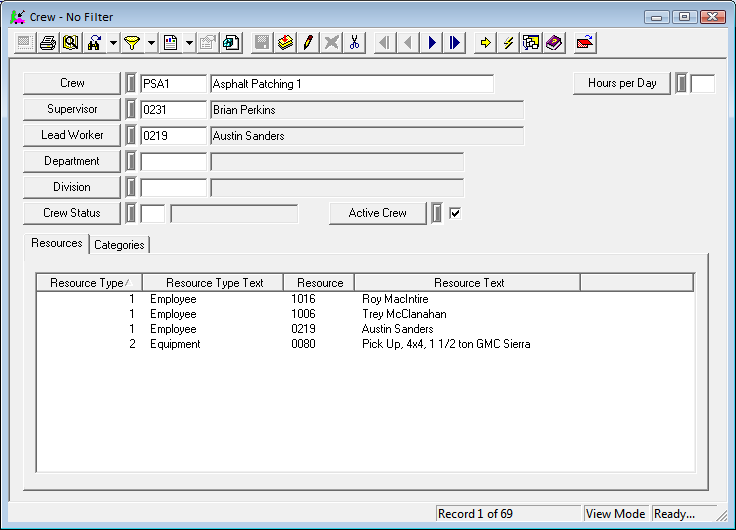This screenshot has height=530, width=736.
Task: Click the grayed-out Save floppy icon
Action: [x=262, y=43]
